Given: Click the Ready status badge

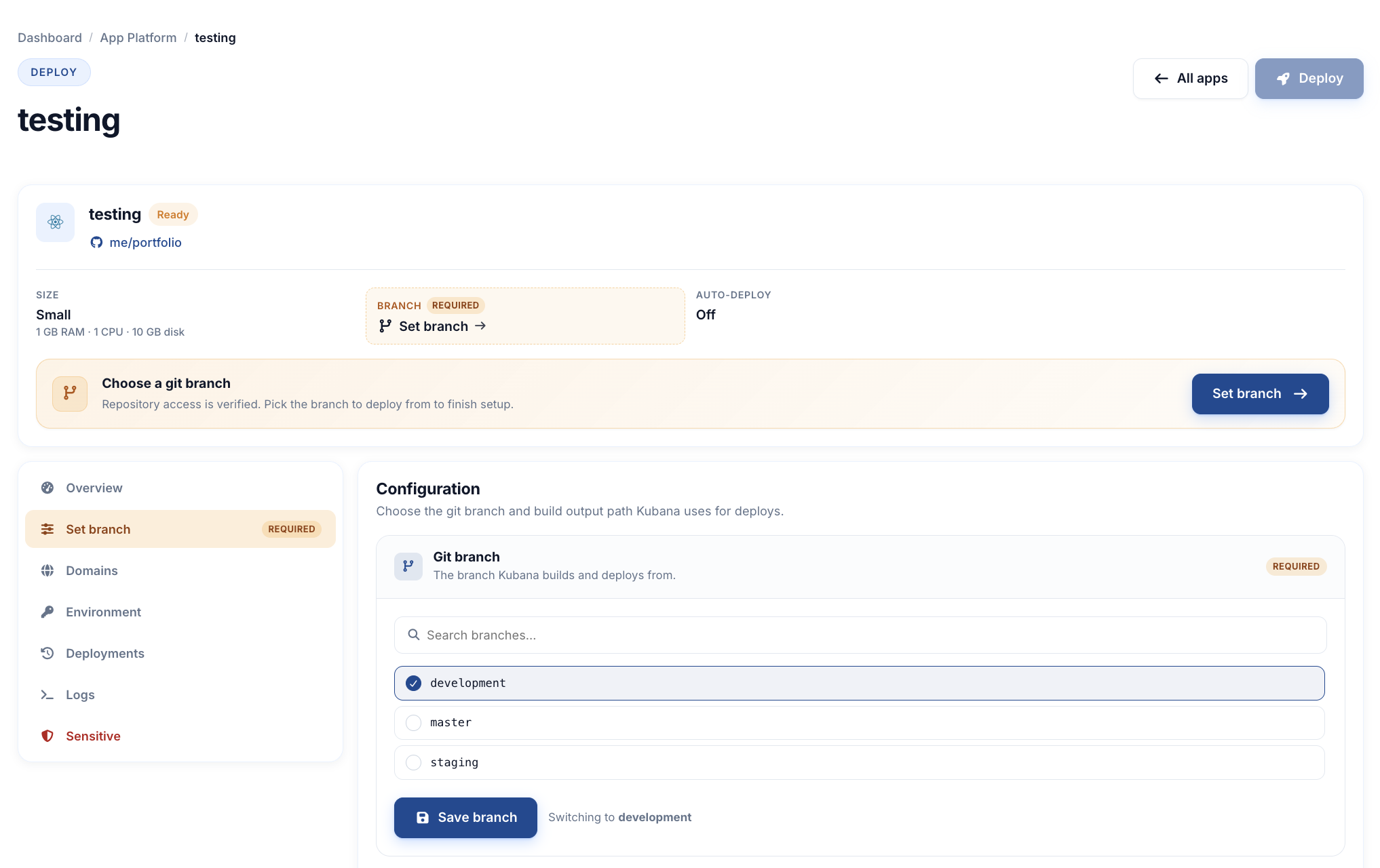Looking at the screenshot, I should click(173, 214).
